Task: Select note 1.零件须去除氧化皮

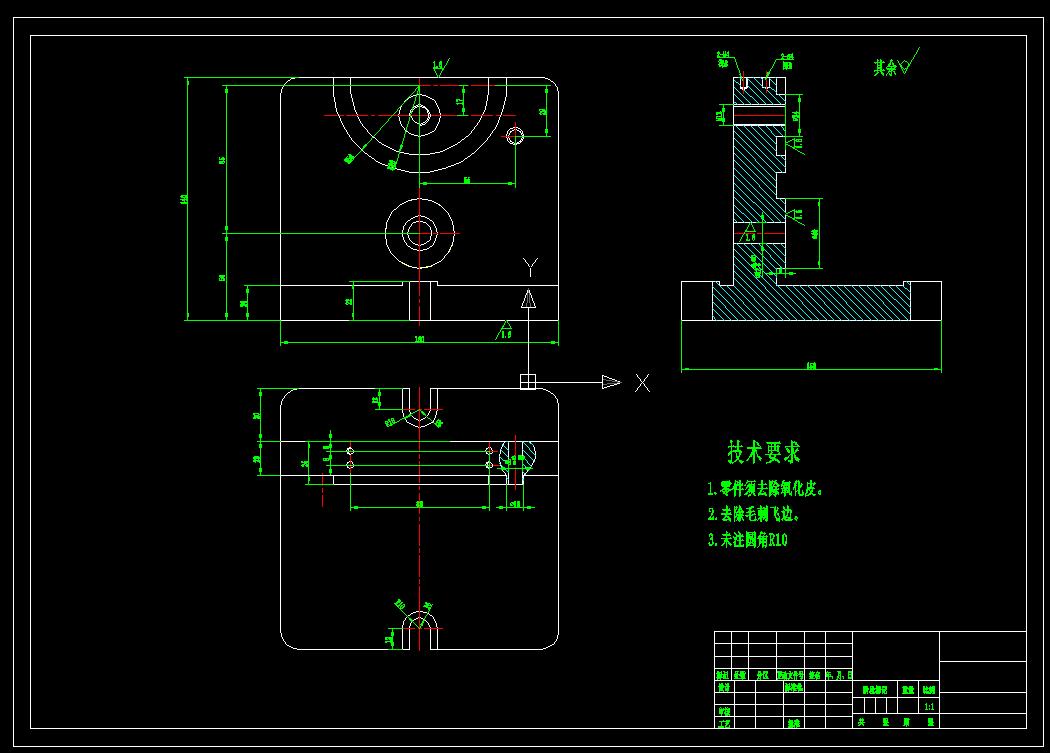Action: (764, 489)
